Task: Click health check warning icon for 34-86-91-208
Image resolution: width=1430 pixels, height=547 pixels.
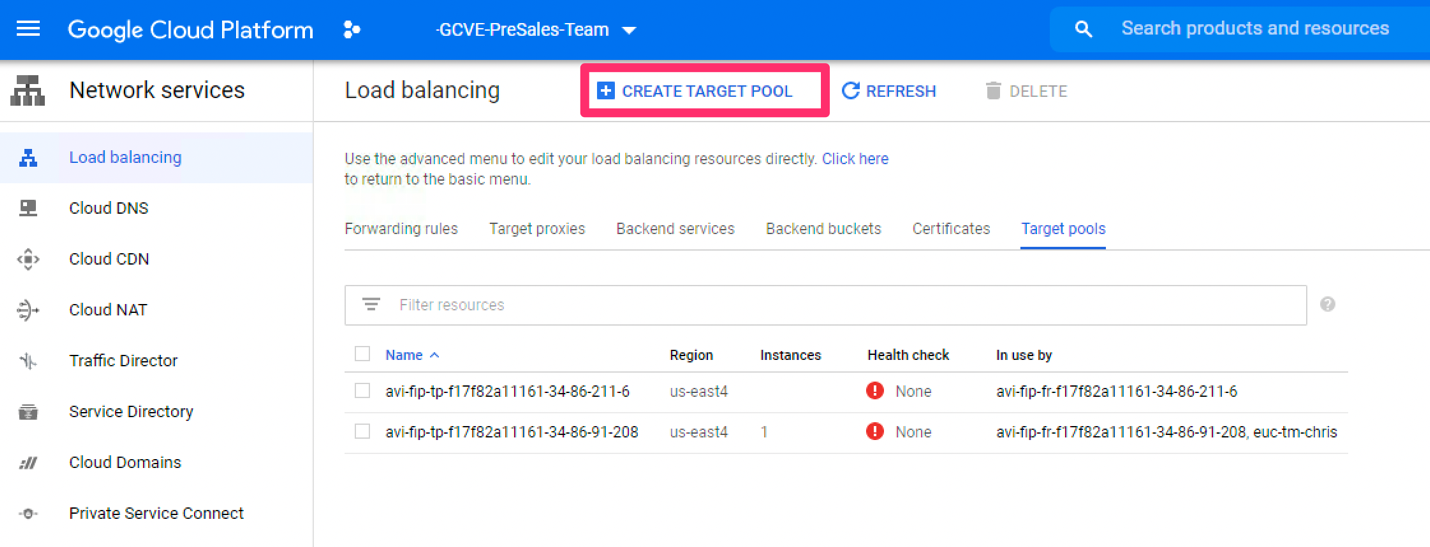Action: click(x=875, y=432)
